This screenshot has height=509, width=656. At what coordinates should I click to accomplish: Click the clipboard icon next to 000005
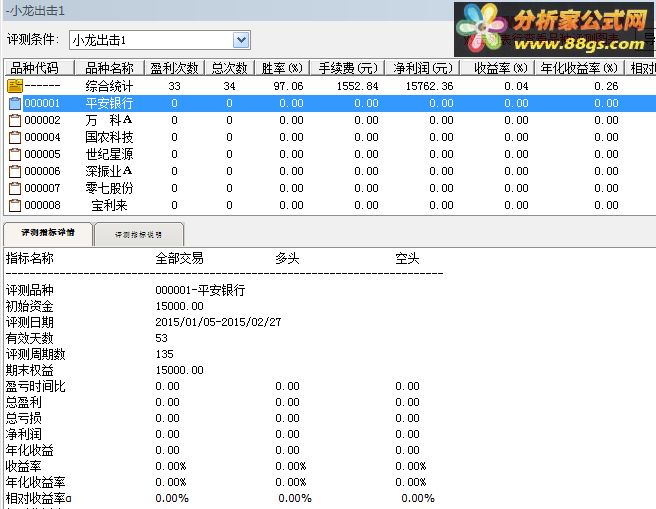(15, 154)
